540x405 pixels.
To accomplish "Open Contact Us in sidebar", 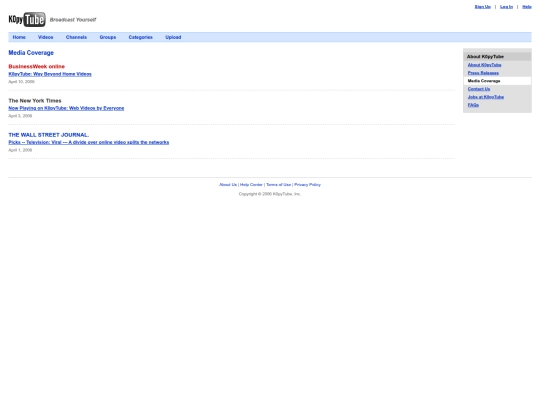I will point(479,89).
